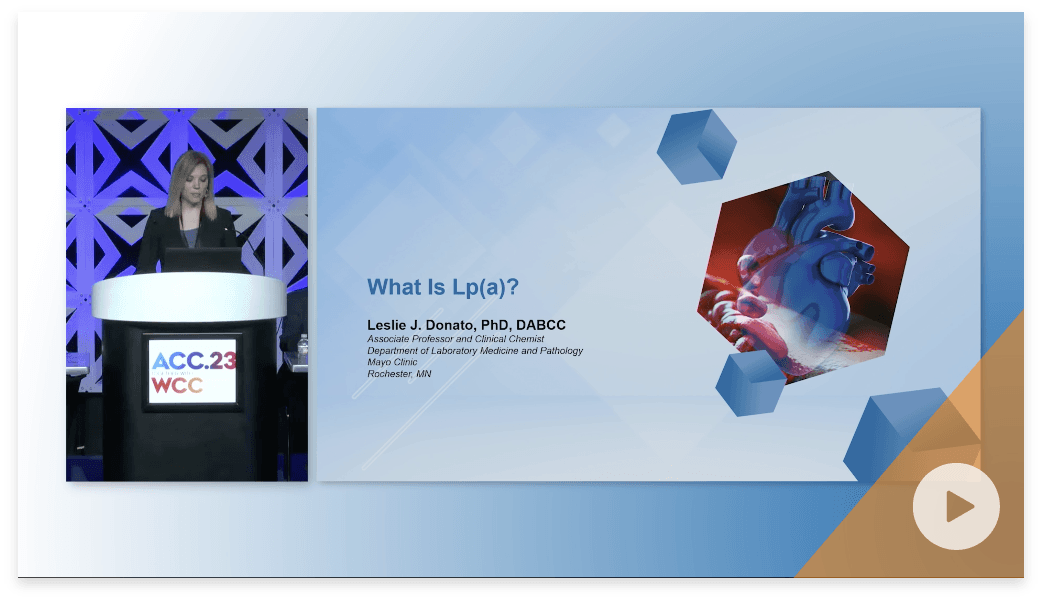Click the ACC.23 WCC logo on the podium

point(192,369)
